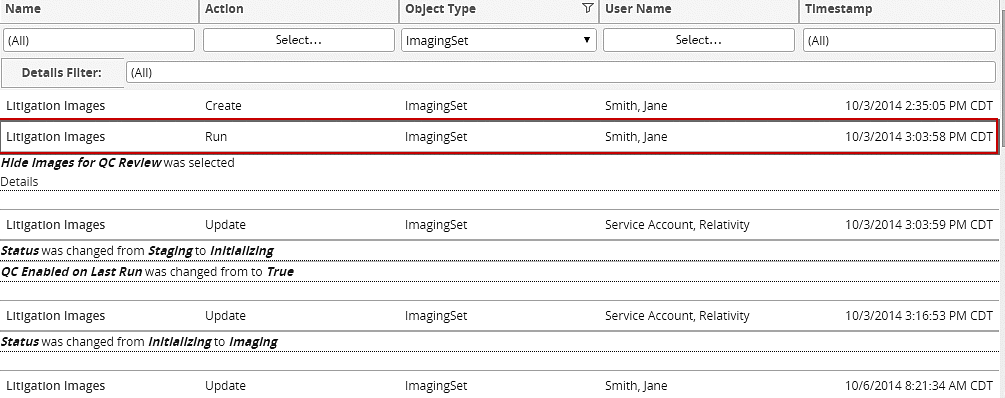Click Litigation Images in the Run row
1005x398 pixels.
(x=55, y=137)
